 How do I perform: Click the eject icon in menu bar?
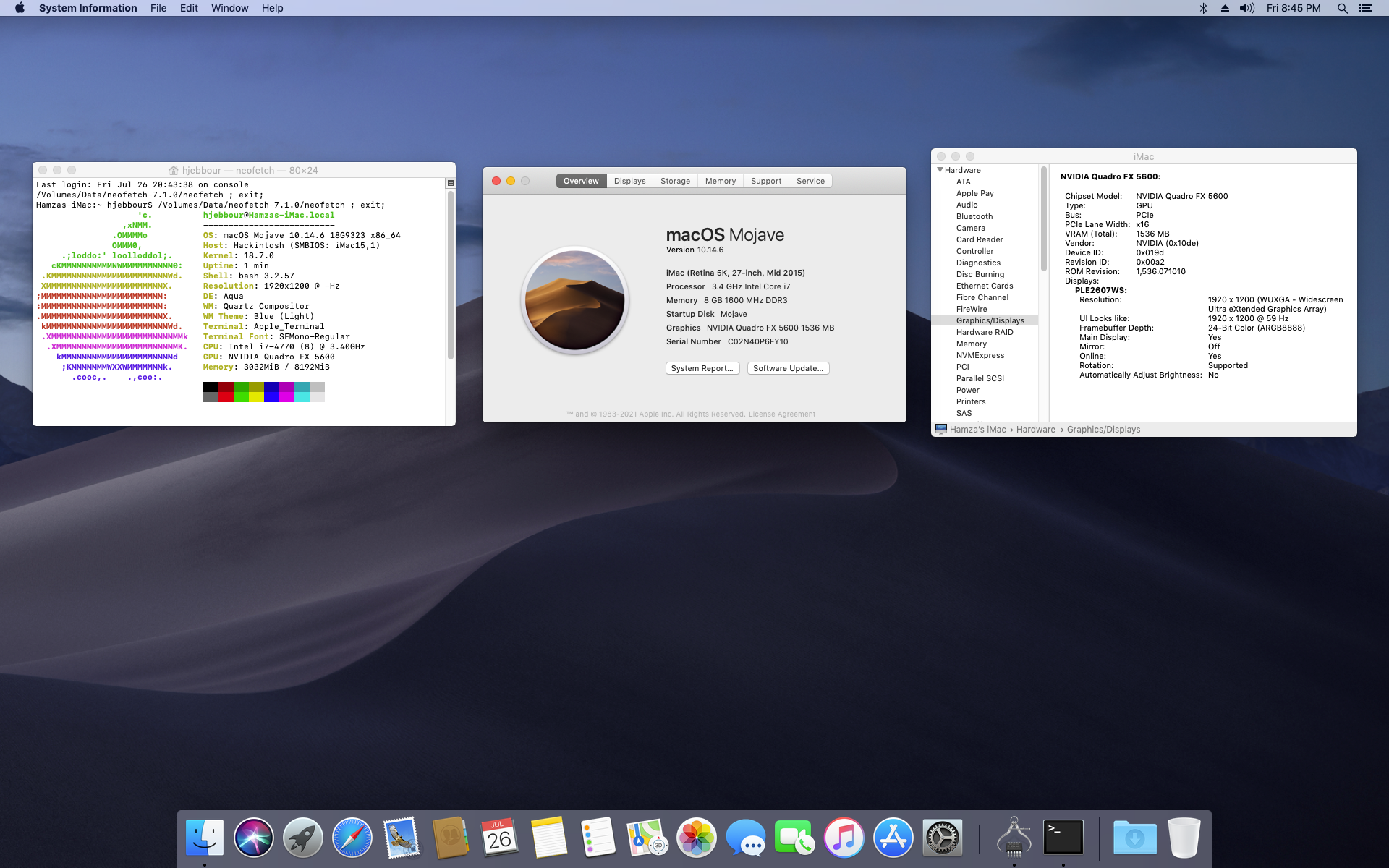coord(1225,8)
